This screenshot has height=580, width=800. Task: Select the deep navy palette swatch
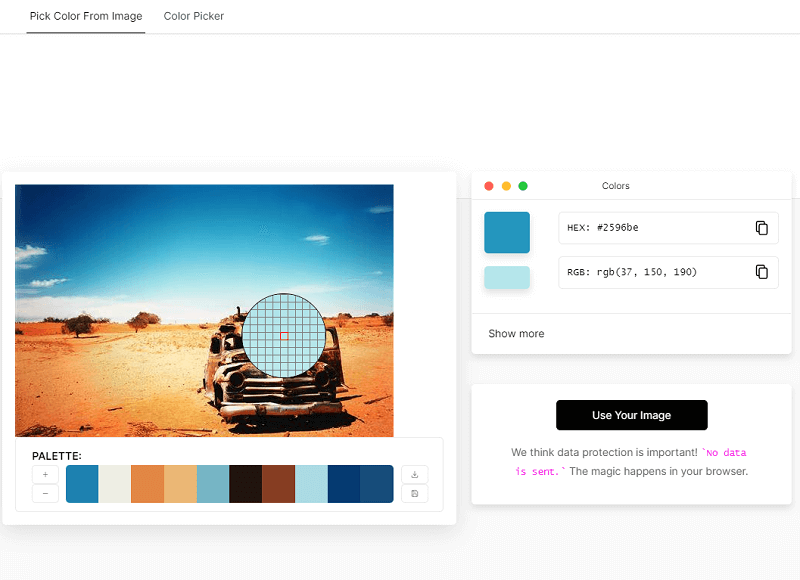[344, 484]
